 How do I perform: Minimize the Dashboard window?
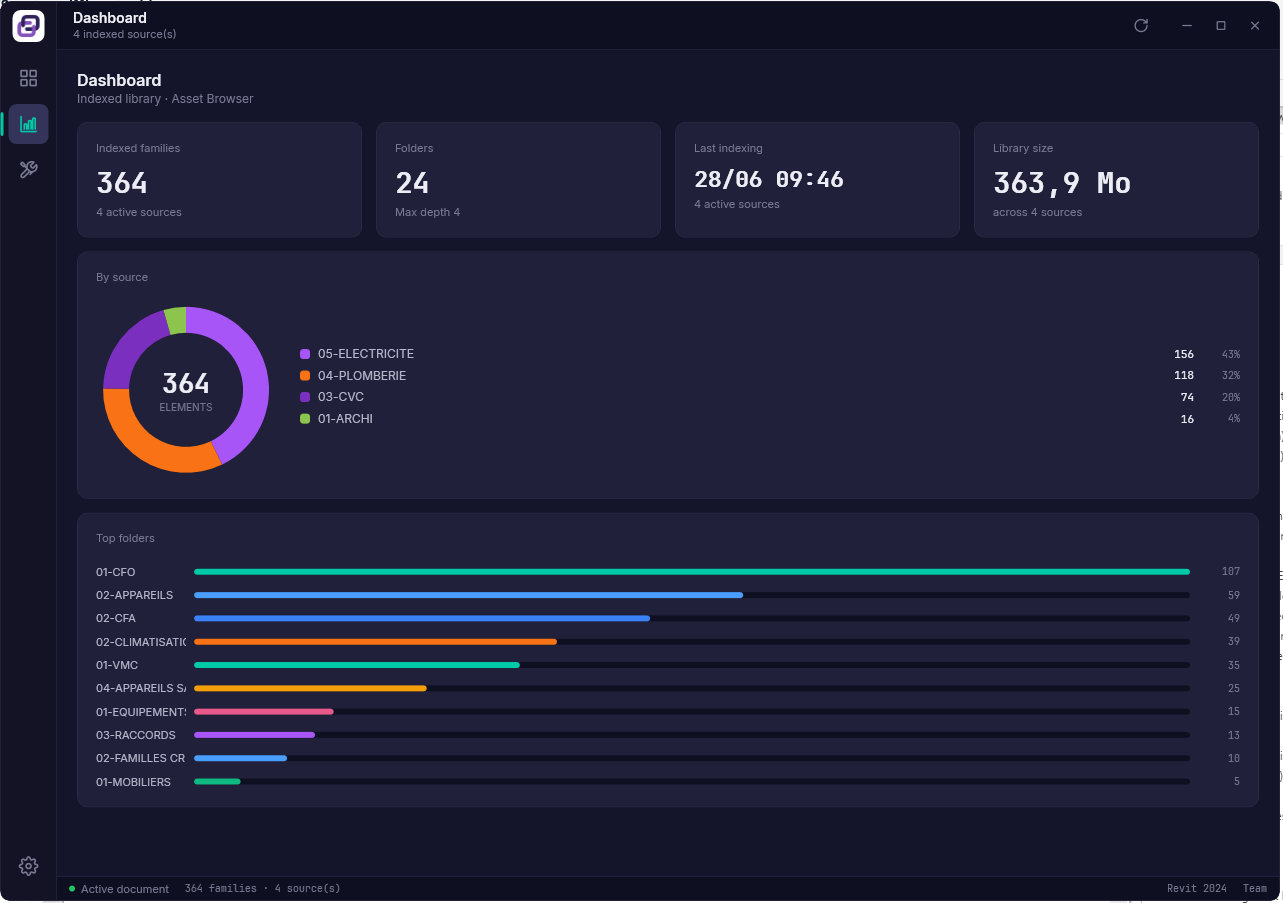pos(1187,26)
